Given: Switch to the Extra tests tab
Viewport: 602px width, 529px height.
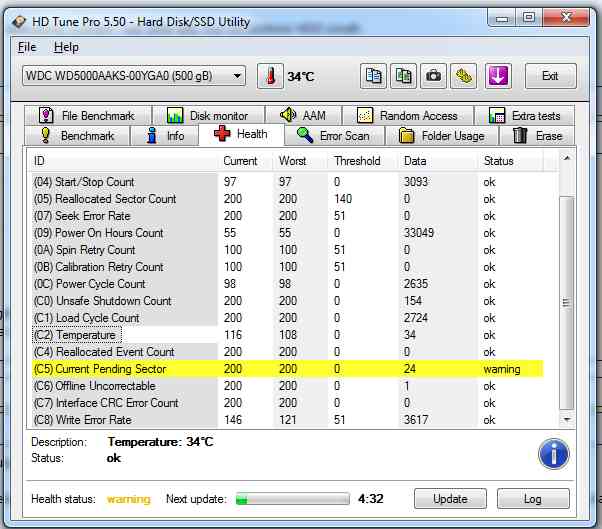Looking at the screenshot, I should click(x=525, y=115).
